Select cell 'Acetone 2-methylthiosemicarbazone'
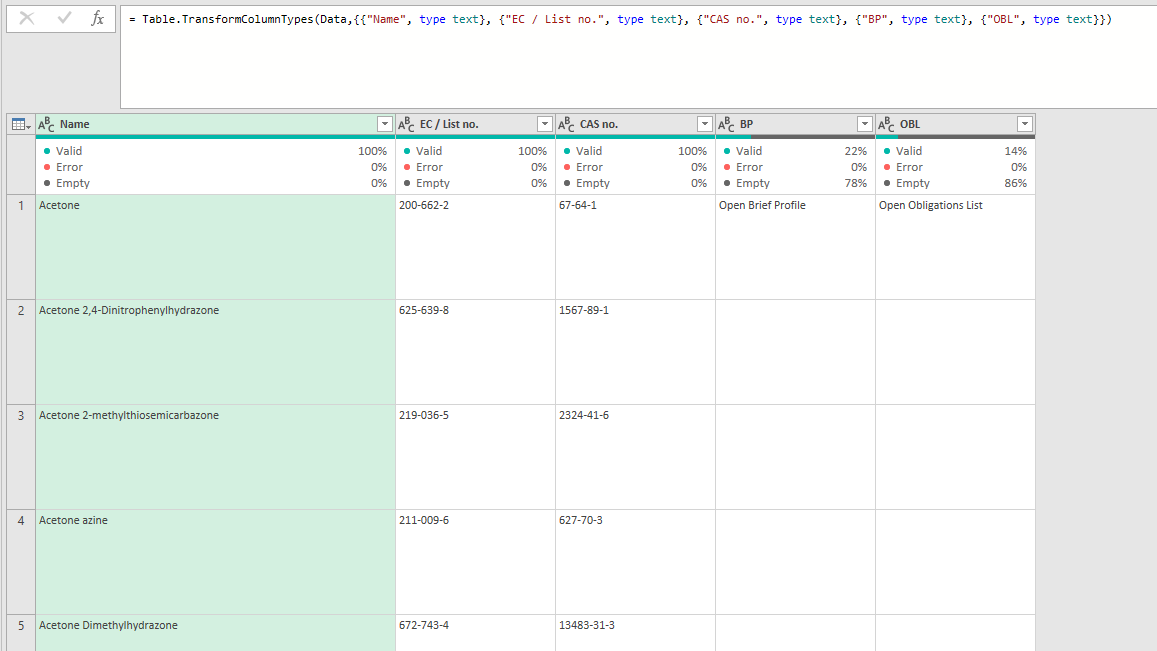 pyautogui.click(x=215, y=457)
